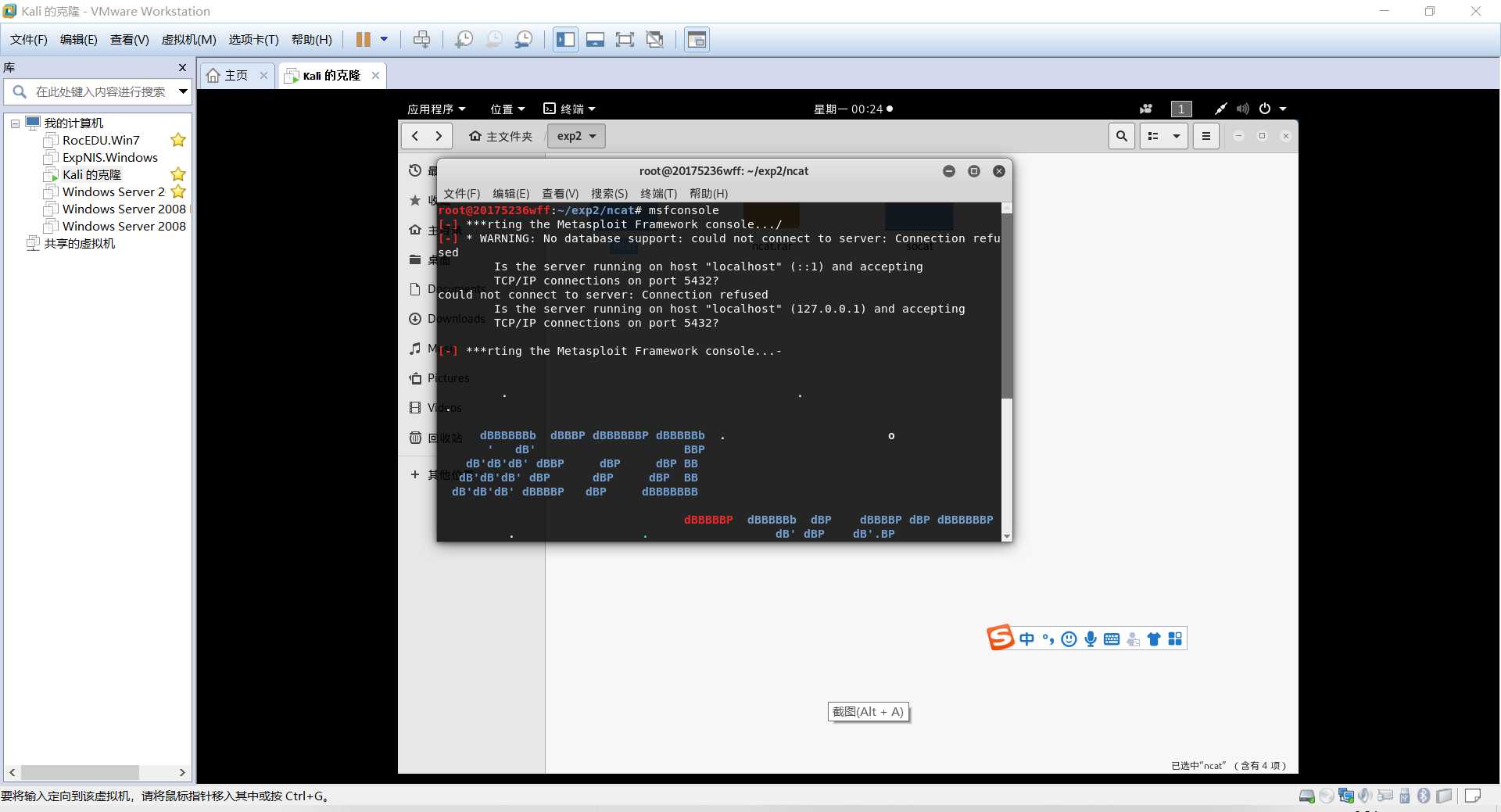Select ExpNIS.Windows virtual machine
1501x812 pixels.
(x=109, y=157)
